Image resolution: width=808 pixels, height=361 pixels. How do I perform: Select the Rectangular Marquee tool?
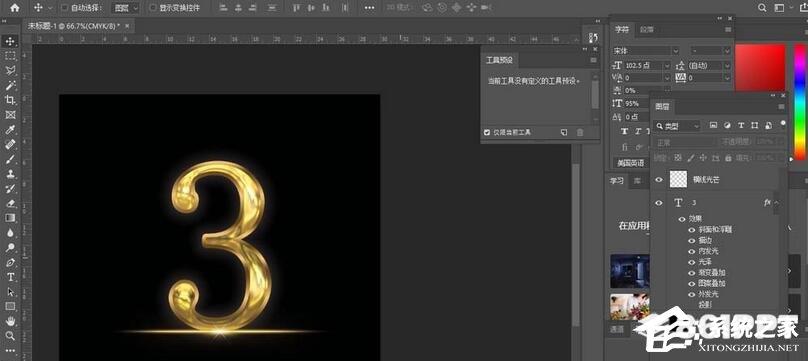[10, 56]
